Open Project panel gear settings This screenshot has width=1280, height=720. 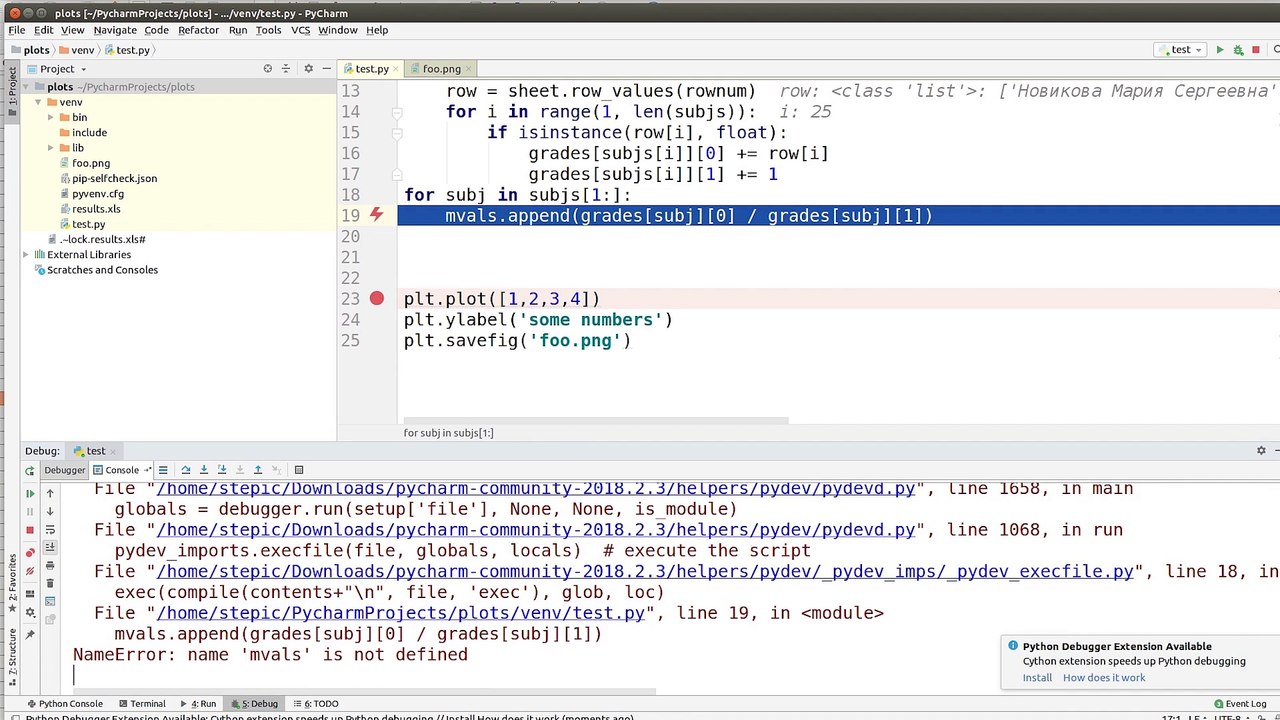[x=309, y=69]
